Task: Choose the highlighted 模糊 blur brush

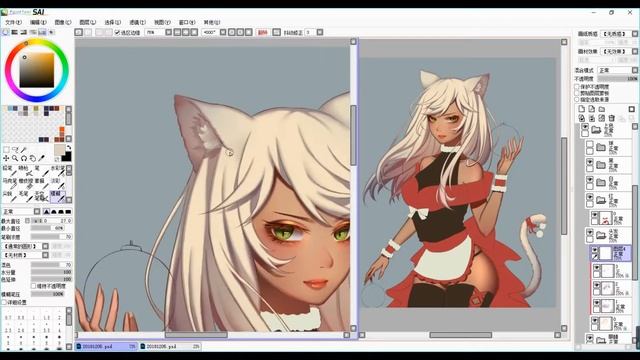Action: [x=57, y=196]
